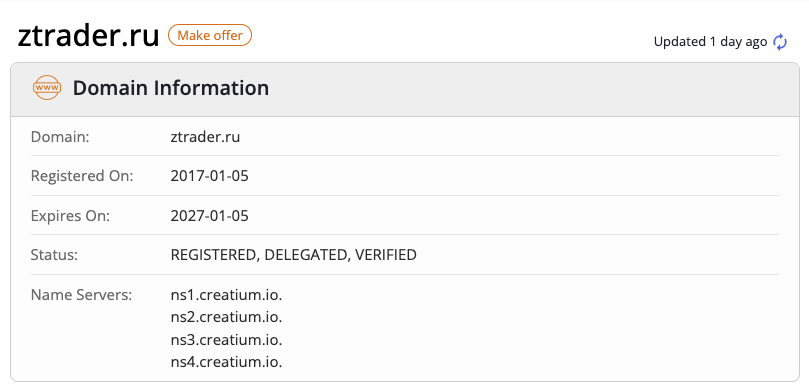Click the Expires On: label
The height and width of the screenshot is (392, 809).
pyautogui.click(x=71, y=216)
